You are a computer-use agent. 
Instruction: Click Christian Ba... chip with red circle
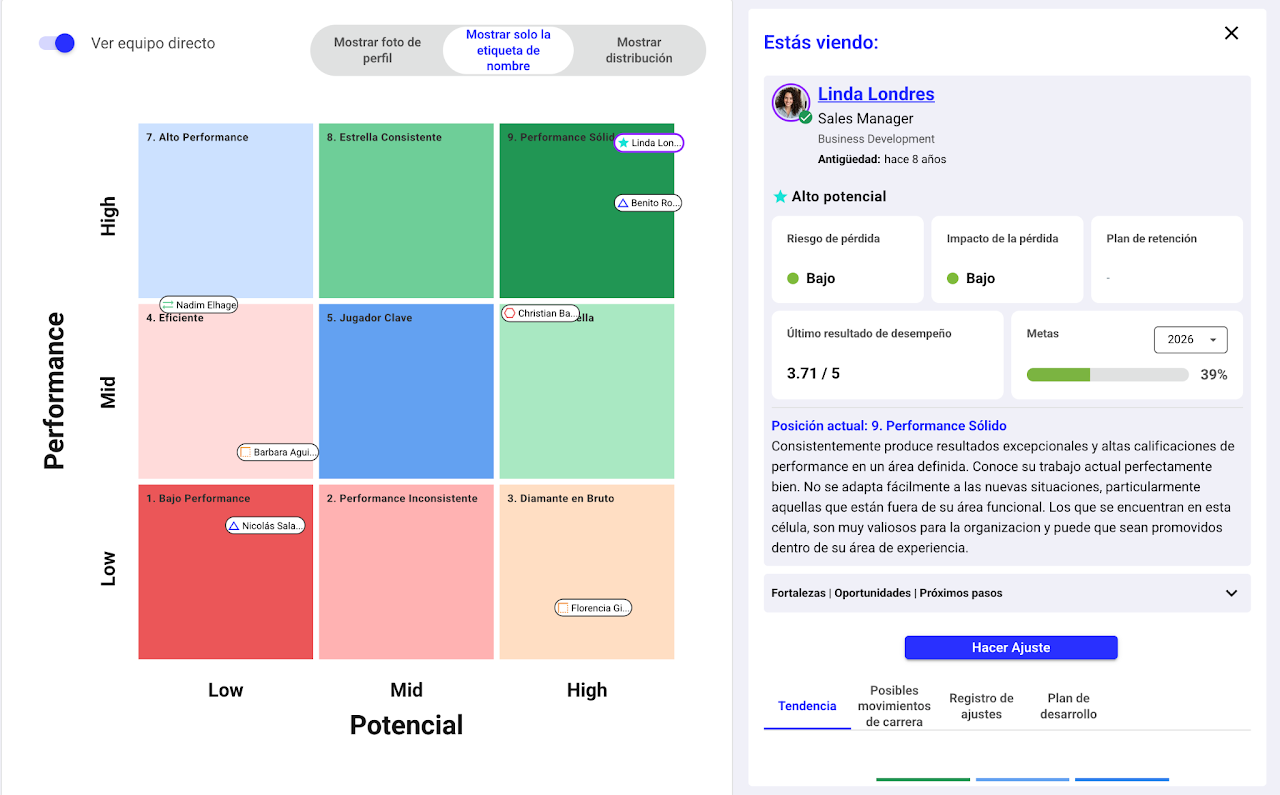(x=540, y=313)
